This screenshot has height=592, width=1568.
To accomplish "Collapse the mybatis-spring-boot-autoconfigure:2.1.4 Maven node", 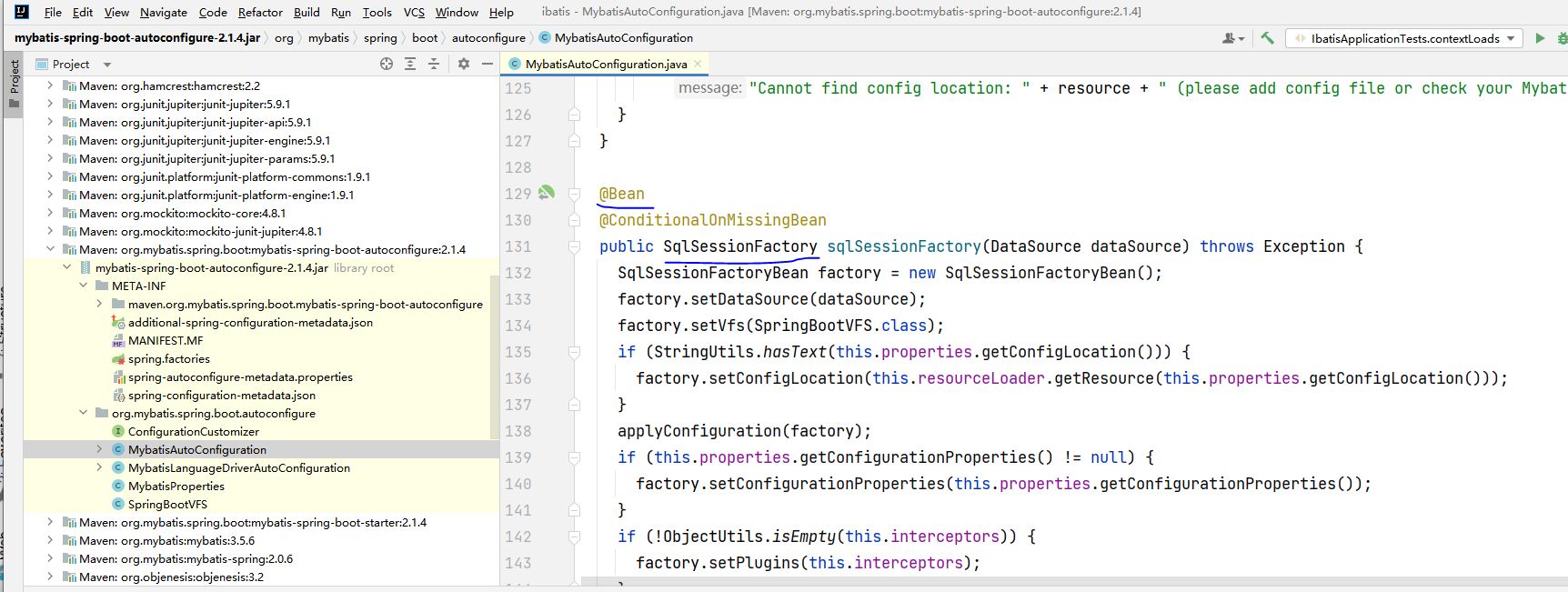I will pos(49,249).
